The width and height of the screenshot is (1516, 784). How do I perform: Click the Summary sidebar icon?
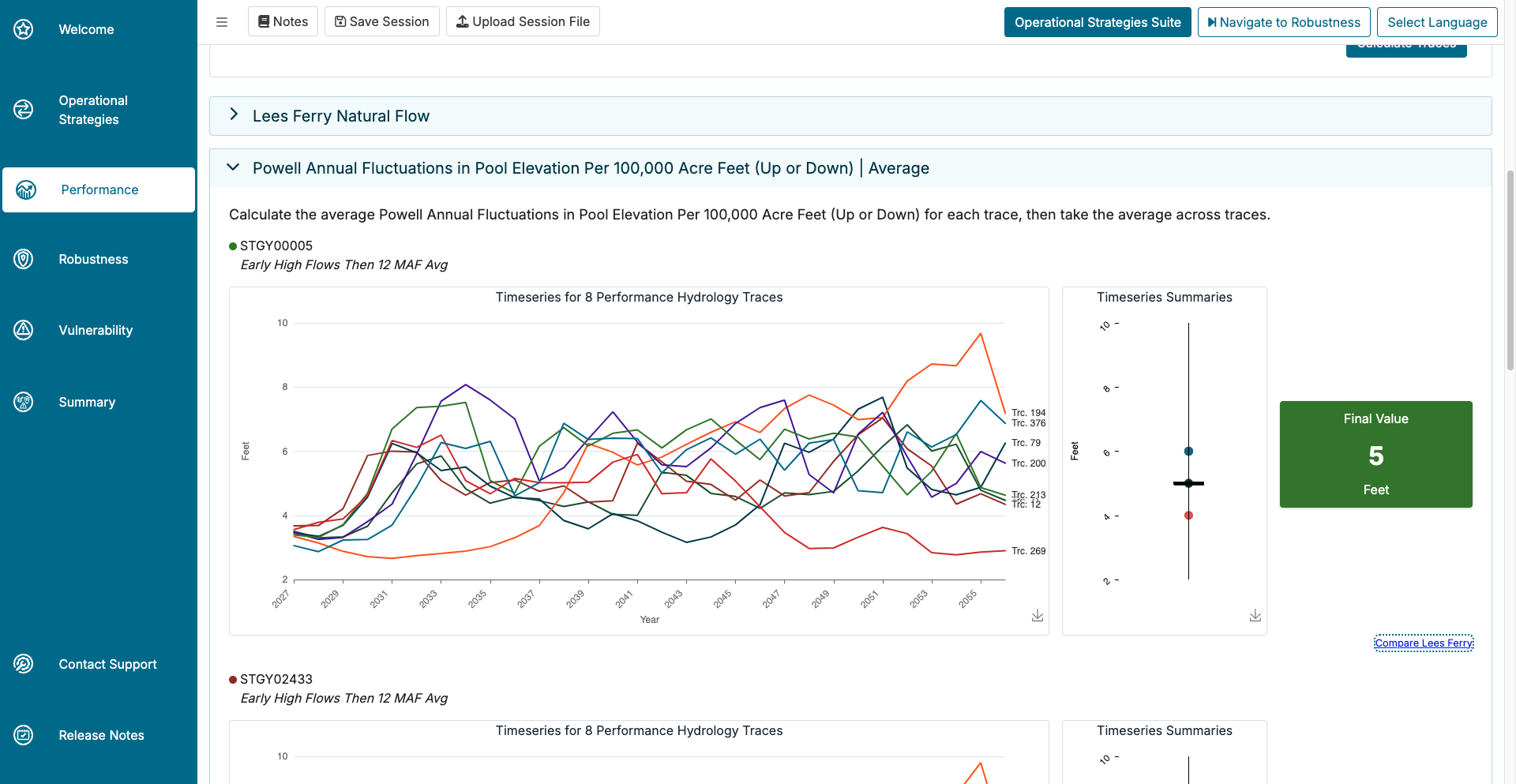click(24, 402)
